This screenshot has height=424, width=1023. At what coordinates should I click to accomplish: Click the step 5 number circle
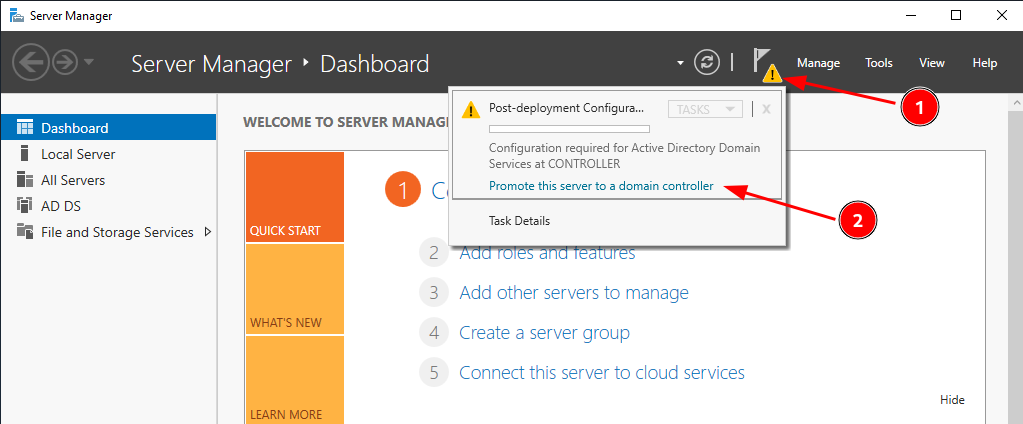point(434,372)
